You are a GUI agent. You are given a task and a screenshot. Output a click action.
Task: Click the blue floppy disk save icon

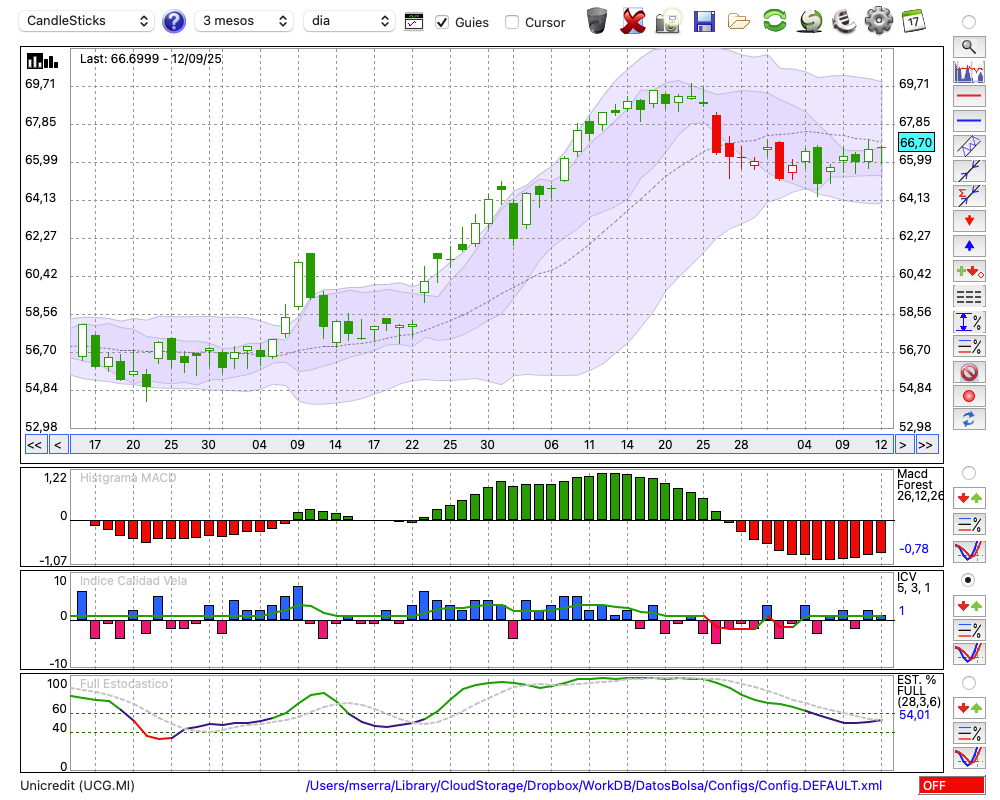click(x=704, y=22)
